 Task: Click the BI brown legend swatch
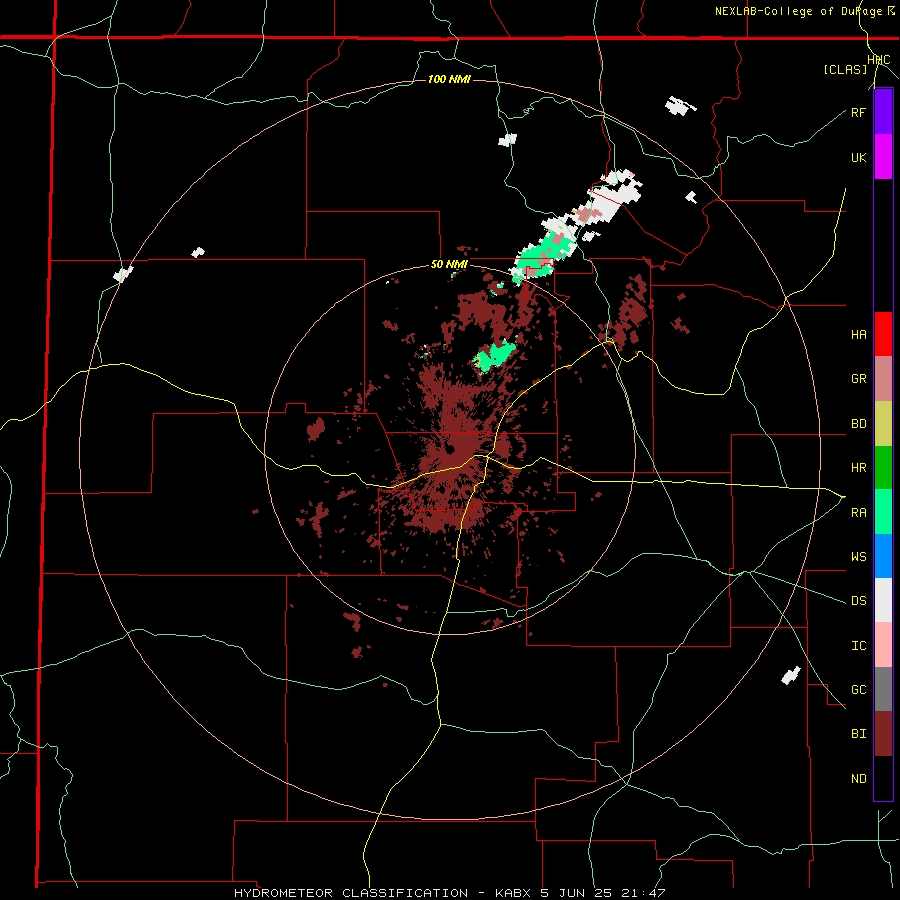pos(883,734)
